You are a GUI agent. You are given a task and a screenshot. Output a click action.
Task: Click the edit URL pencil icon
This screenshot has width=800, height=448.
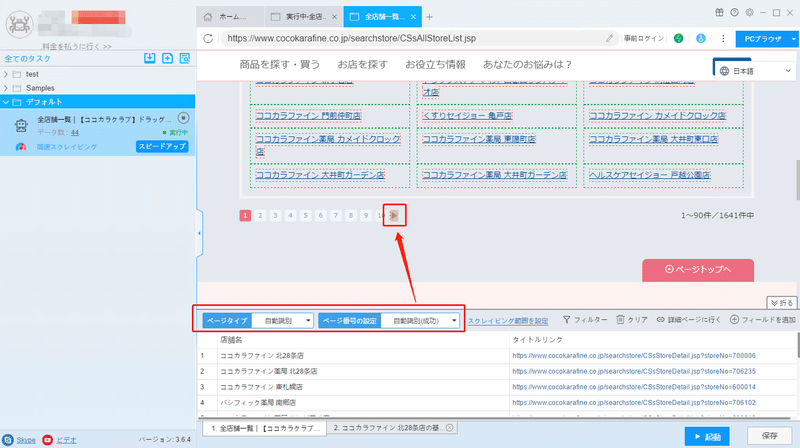point(609,38)
